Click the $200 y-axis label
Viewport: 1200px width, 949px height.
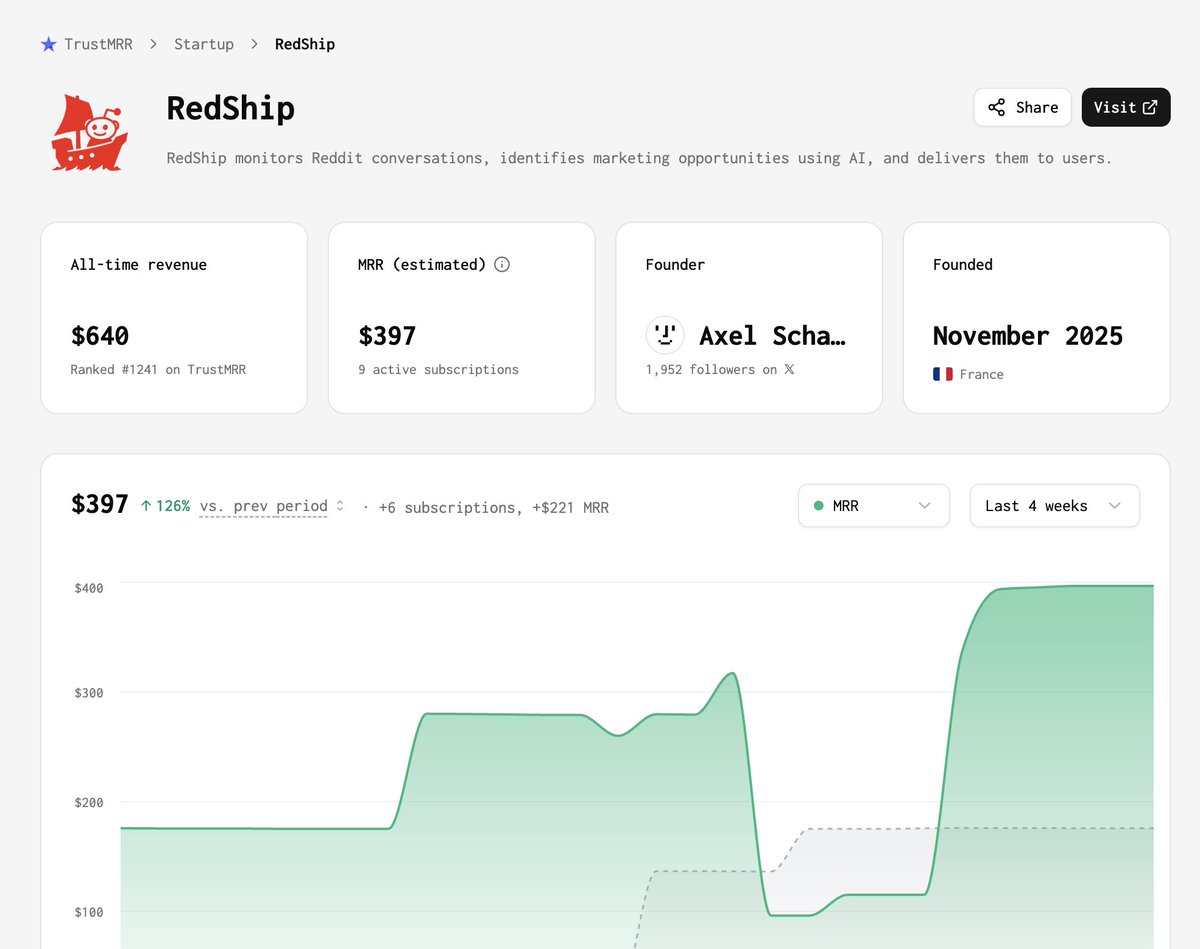tap(89, 803)
